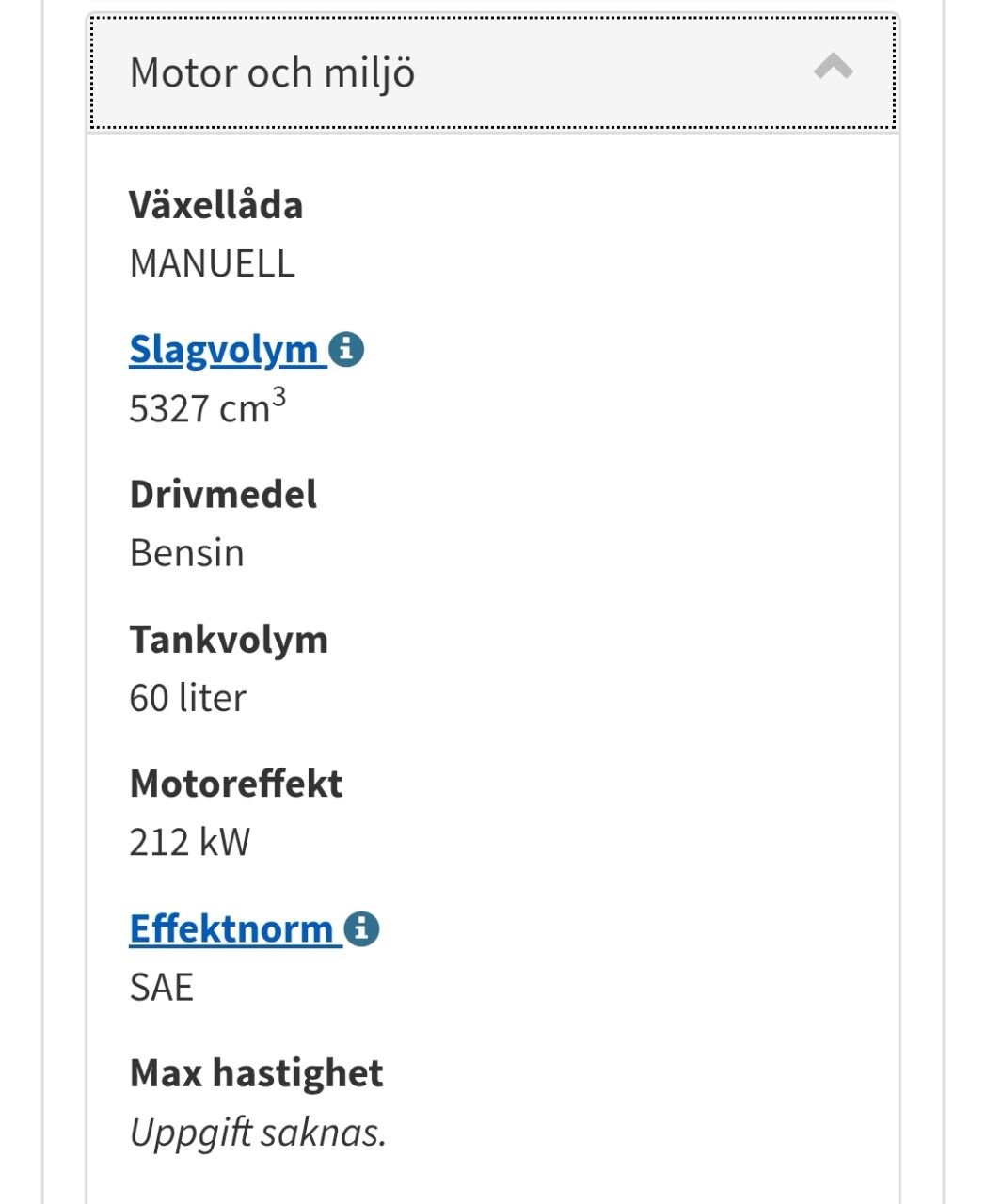Click the Motor och miljö header title
The width and height of the screenshot is (986, 1204).
pos(272,72)
